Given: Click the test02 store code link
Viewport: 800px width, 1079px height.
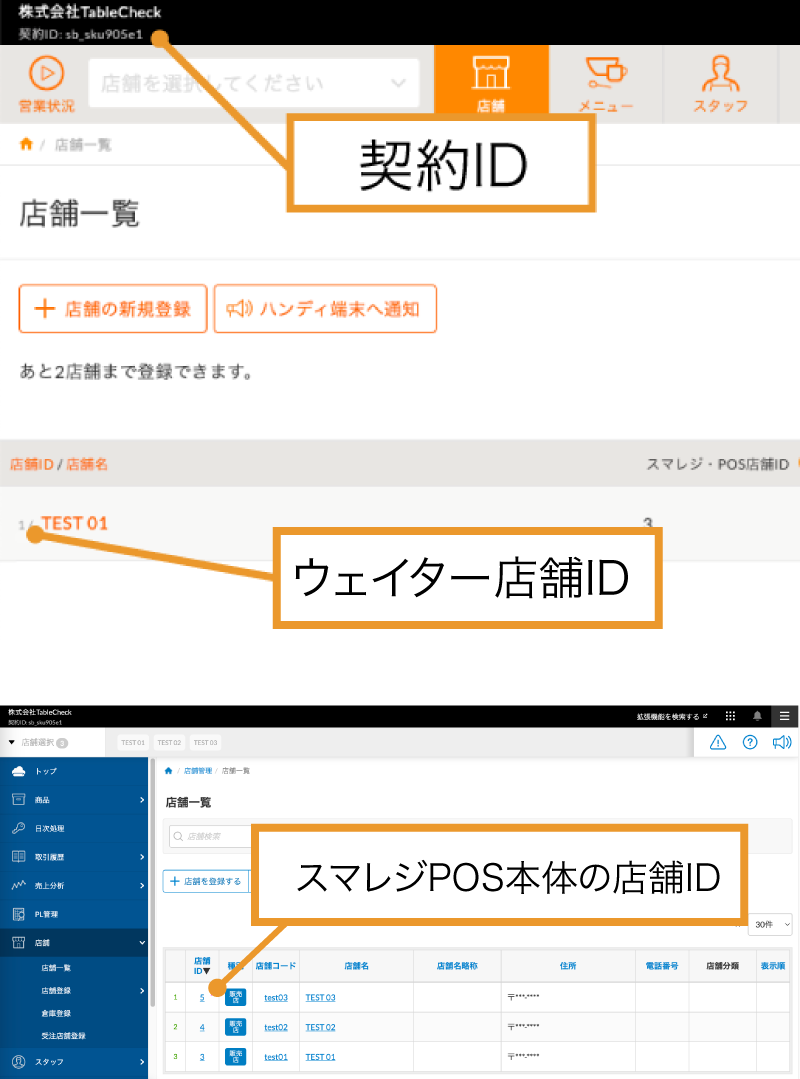Looking at the screenshot, I should point(276,1027).
